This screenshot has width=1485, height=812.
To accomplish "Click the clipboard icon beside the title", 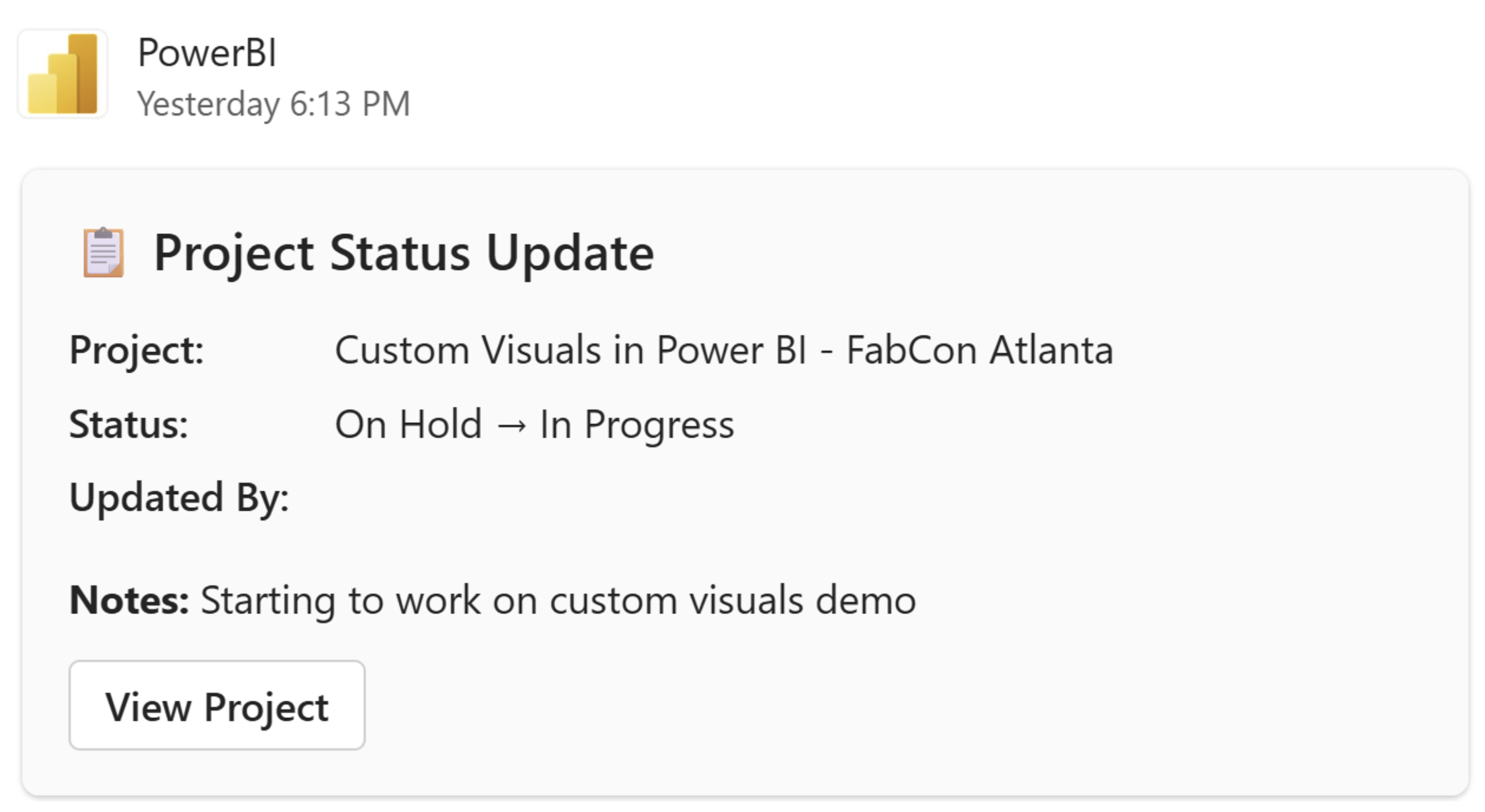I will point(103,252).
